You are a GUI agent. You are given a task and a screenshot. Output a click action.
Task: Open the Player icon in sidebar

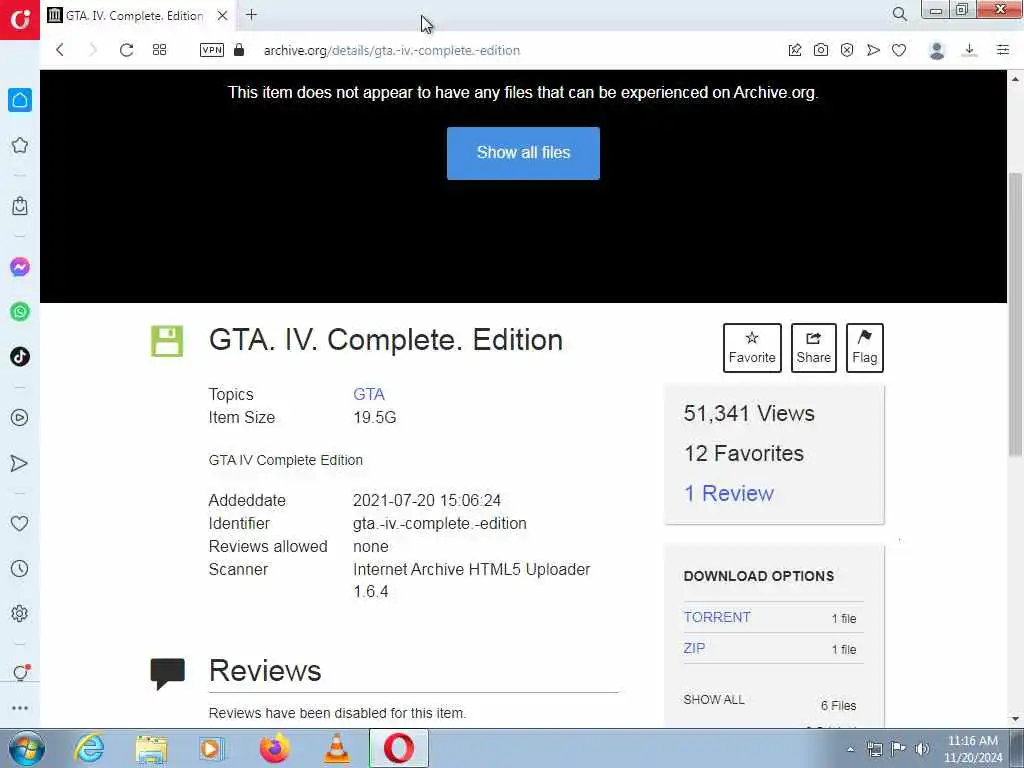point(20,417)
